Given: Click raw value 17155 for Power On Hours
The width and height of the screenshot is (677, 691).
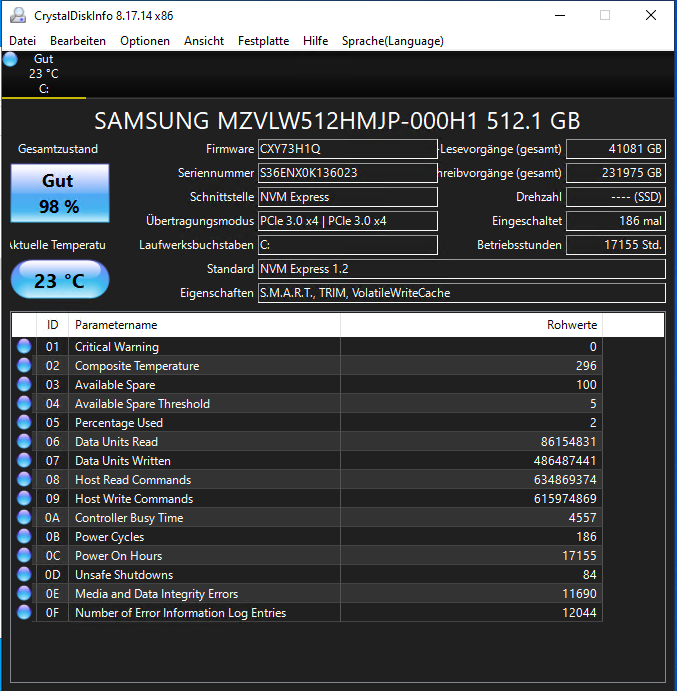Looking at the screenshot, I should (x=579, y=556).
